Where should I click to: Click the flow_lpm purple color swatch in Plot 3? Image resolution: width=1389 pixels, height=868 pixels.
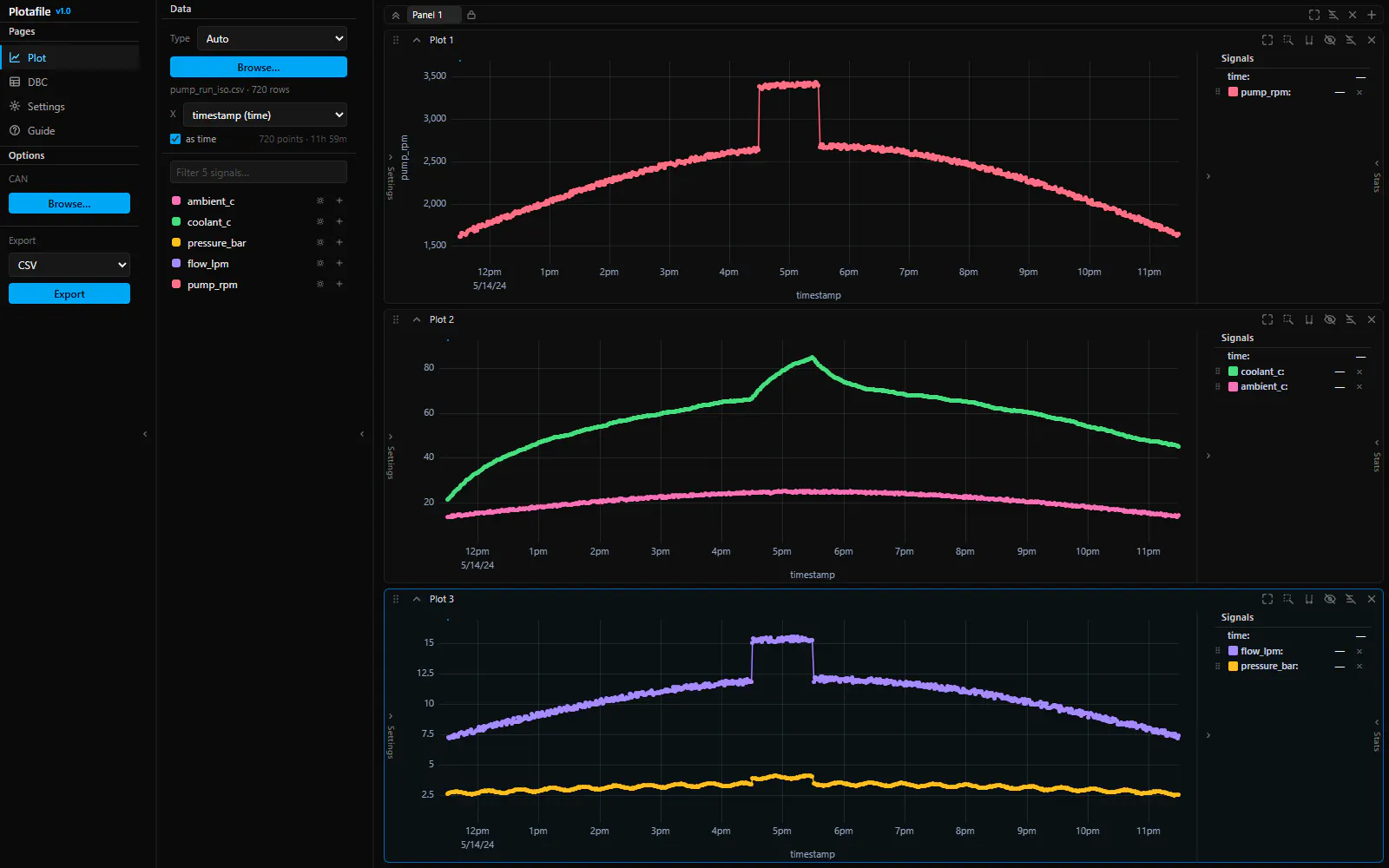click(x=1233, y=651)
